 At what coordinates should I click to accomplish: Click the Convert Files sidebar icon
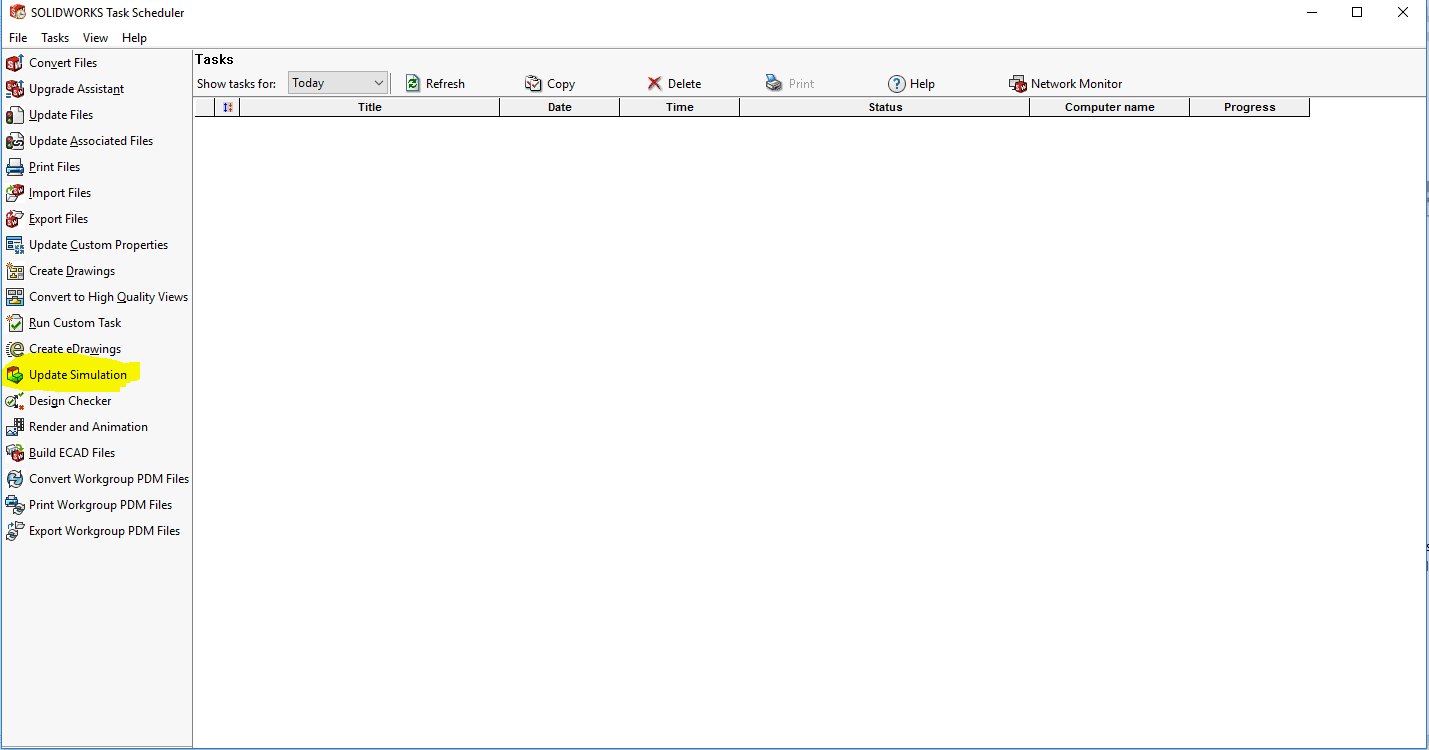[x=14, y=63]
